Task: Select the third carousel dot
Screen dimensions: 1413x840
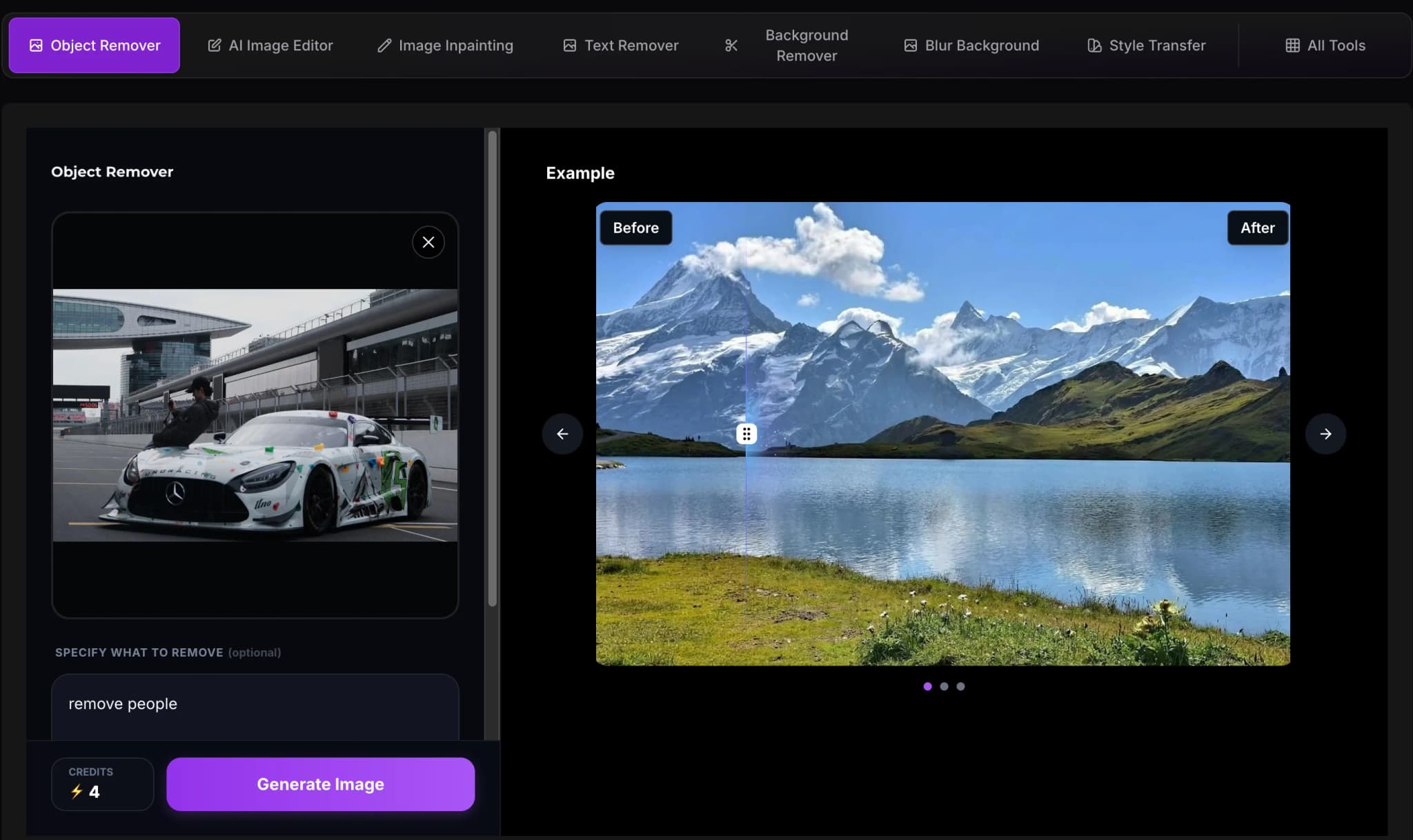Action: point(960,686)
